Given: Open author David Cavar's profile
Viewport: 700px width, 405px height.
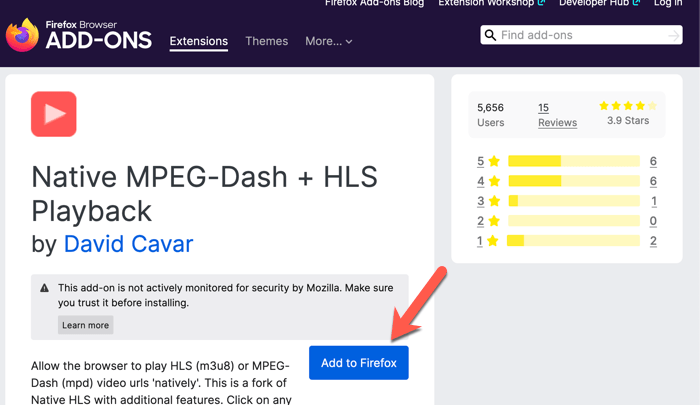Looking at the screenshot, I should coord(128,243).
